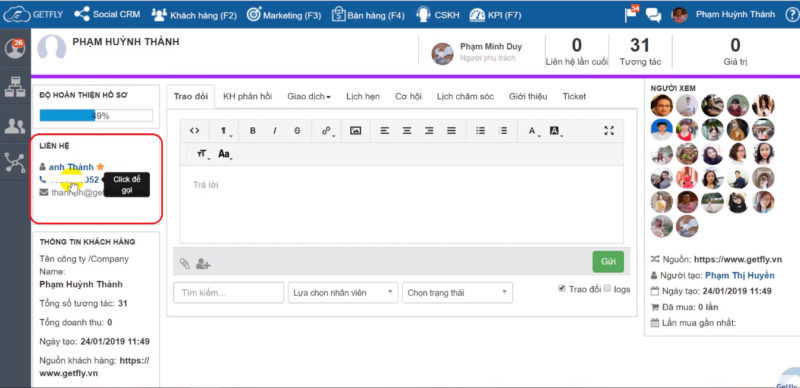Viewport: 800px width, 388px height.
Task: Align text right
Action: [429, 131]
